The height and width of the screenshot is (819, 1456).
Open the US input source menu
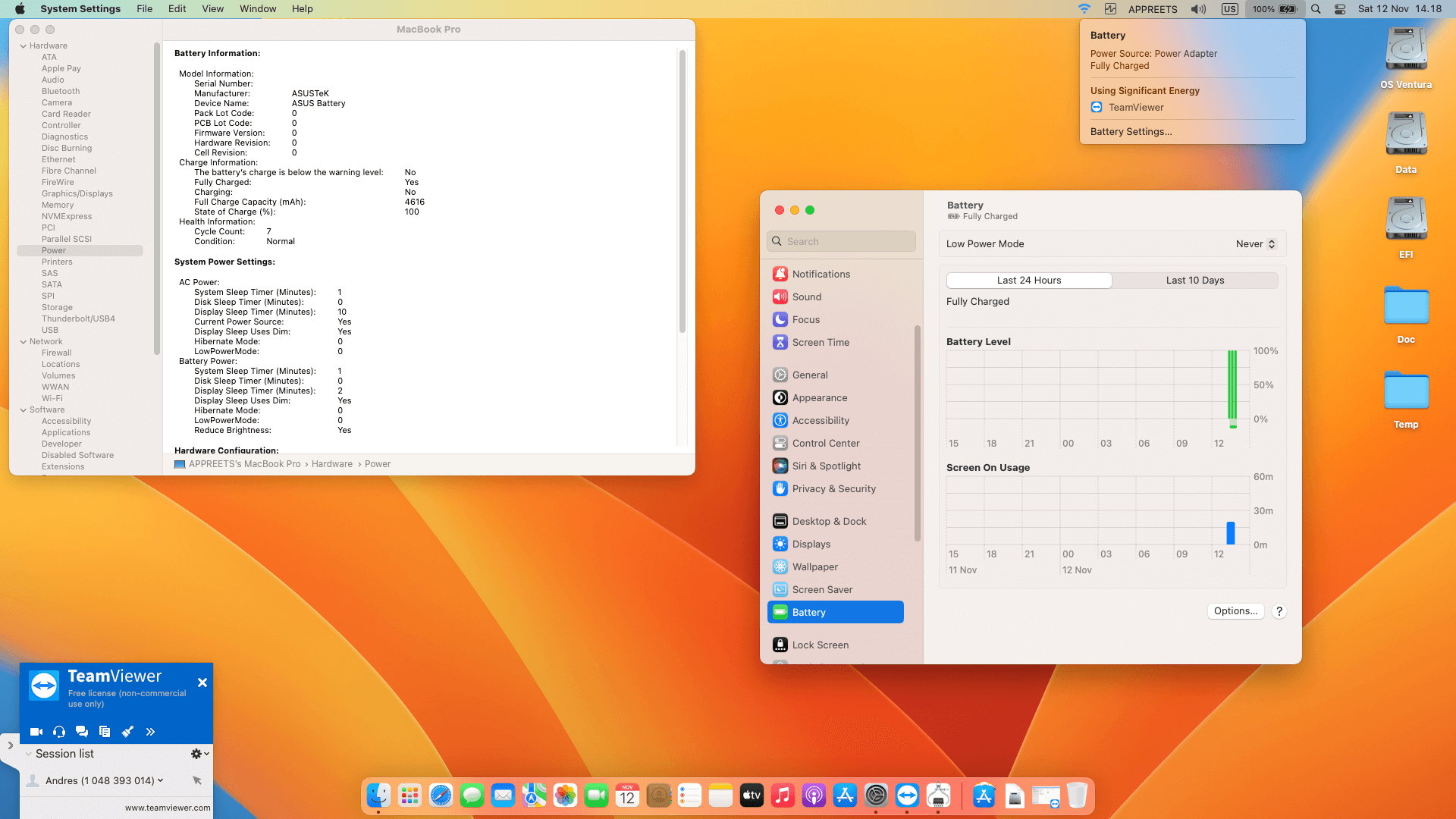[1229, 9]
